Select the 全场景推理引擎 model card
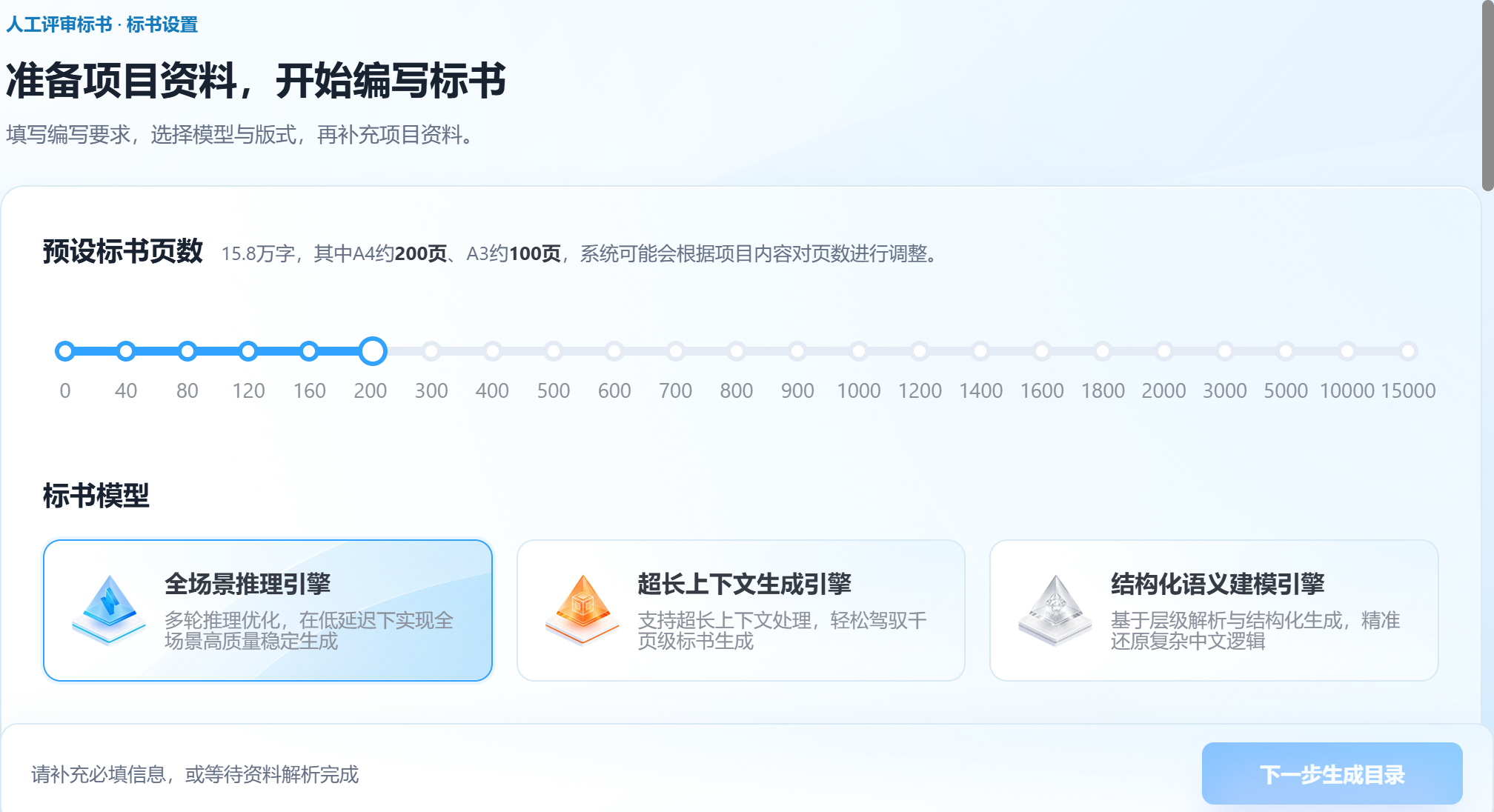The height and width of the screenshot is (812, 1494). pos(268,610)
